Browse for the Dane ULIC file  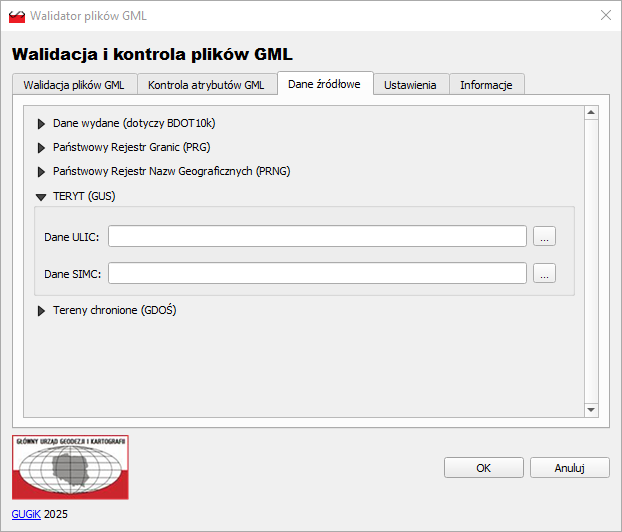544,237
